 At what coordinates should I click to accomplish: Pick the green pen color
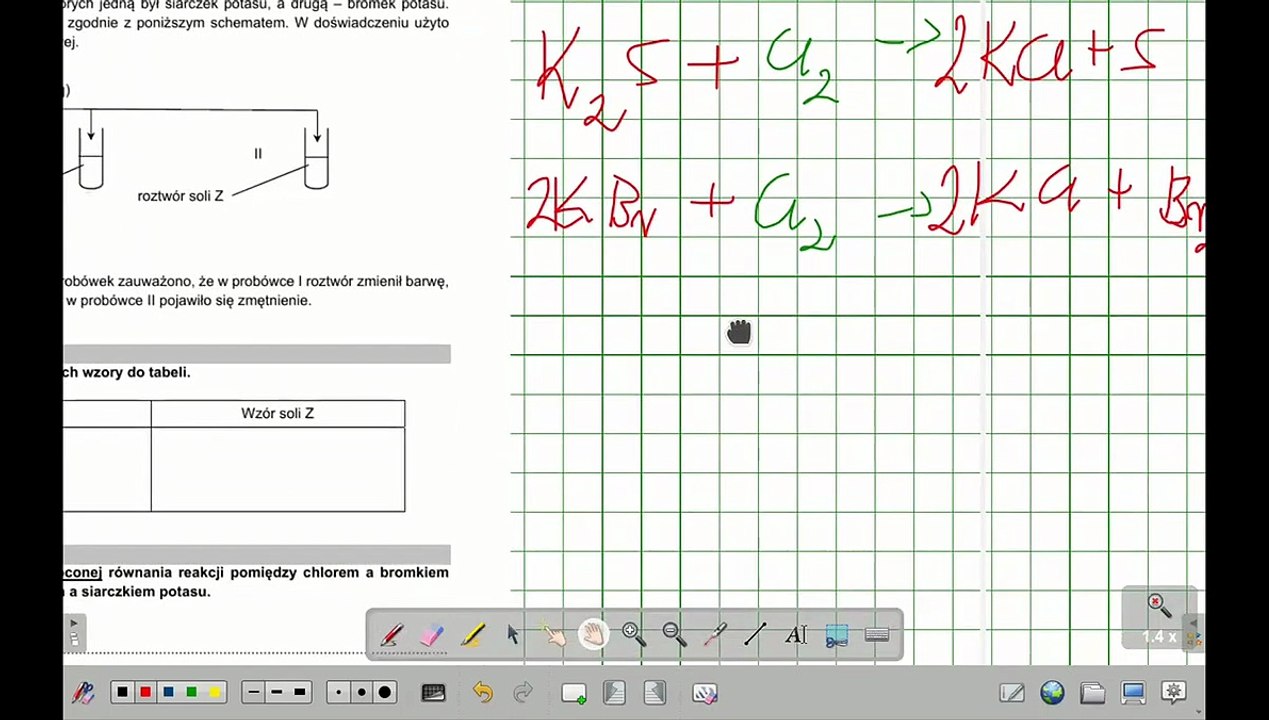pyautogui.click(x=191, y=692)
